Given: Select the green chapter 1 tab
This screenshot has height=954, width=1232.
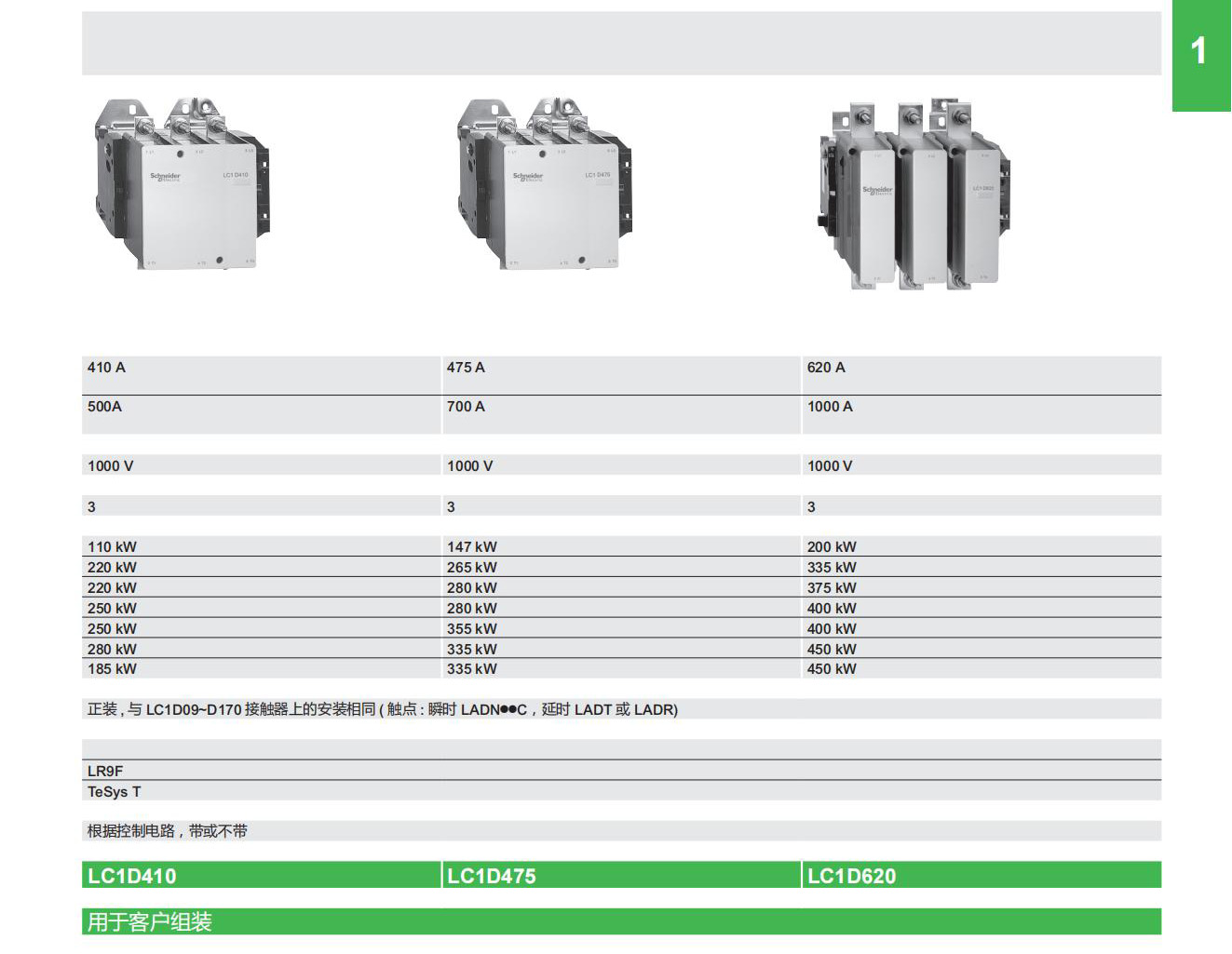Looking at the screenshot, I should (x=1200, y=54).
